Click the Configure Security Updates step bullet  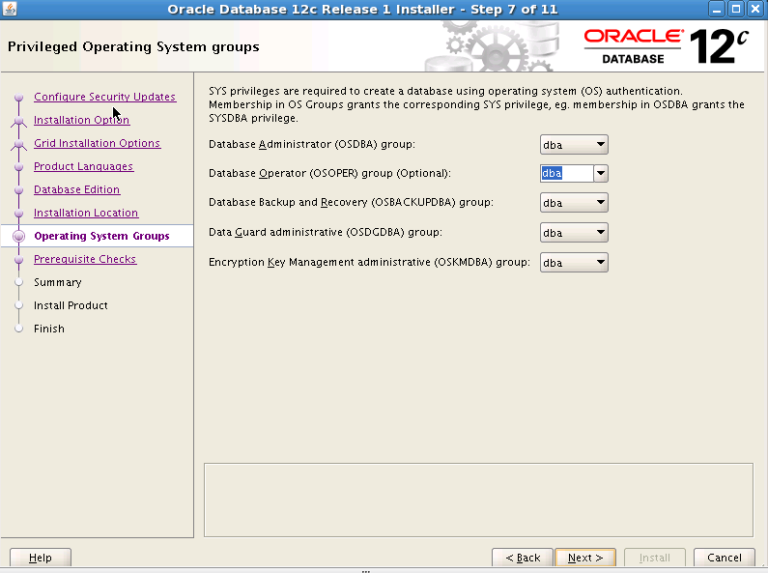pos(19,97)
